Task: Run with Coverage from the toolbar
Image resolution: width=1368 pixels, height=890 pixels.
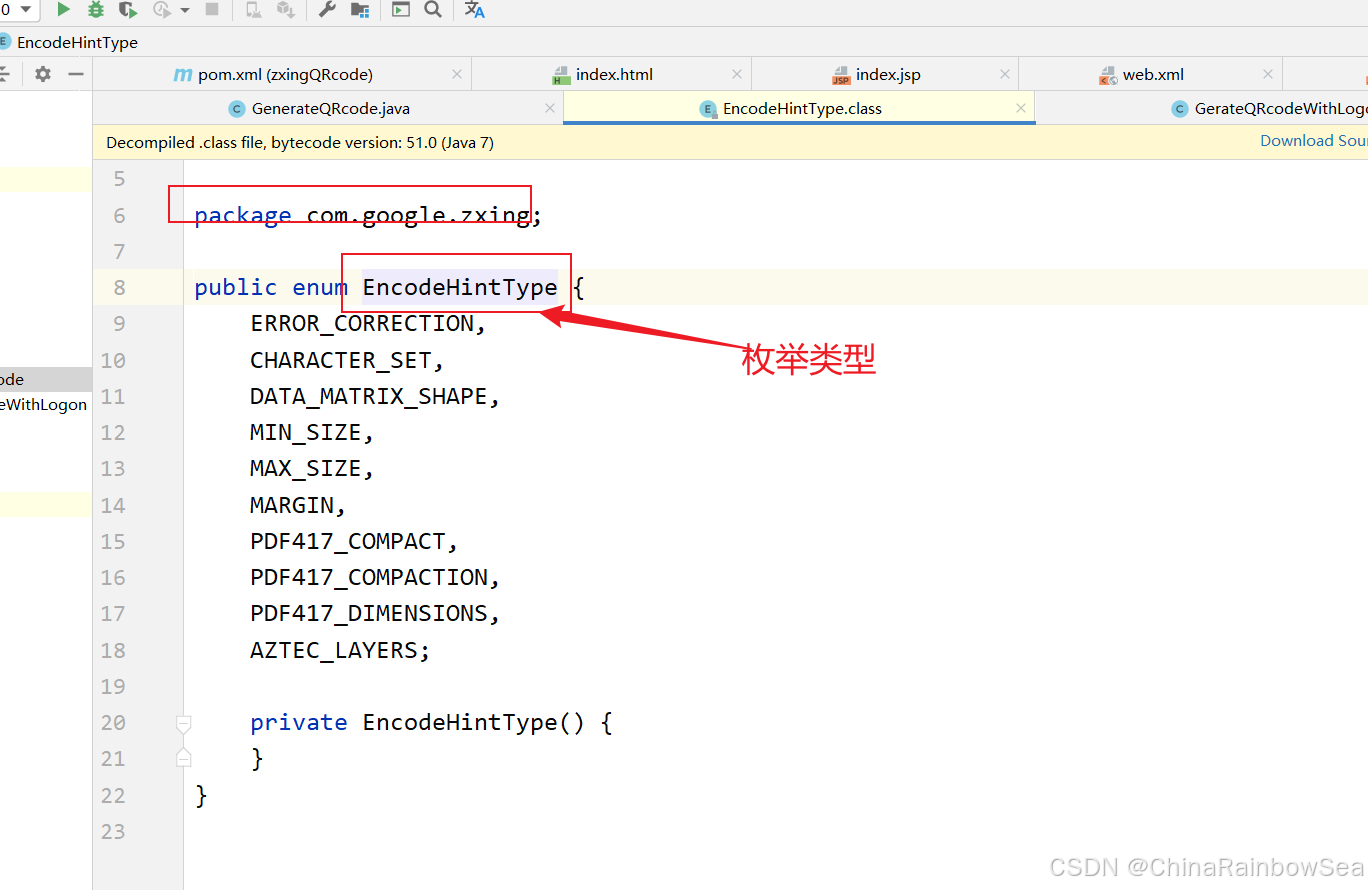Action: [x=127, y=10]
